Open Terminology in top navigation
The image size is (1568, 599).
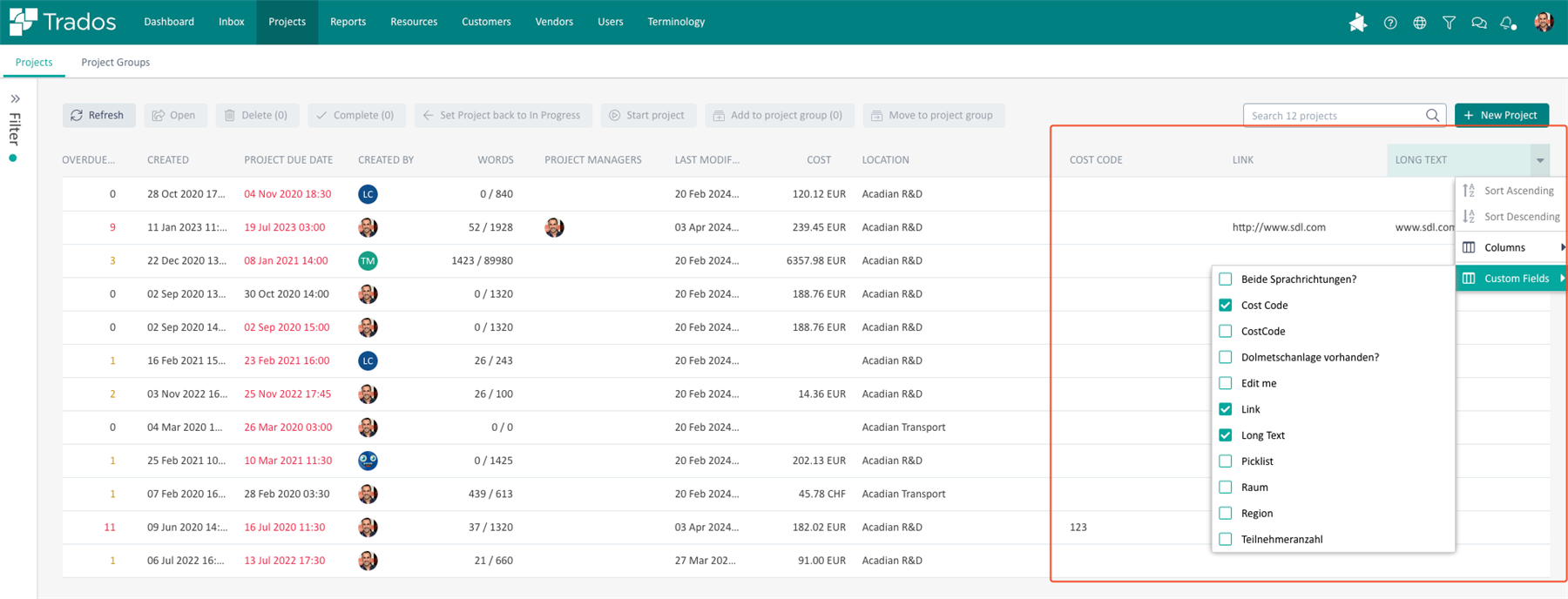click(x=676, y=22)
